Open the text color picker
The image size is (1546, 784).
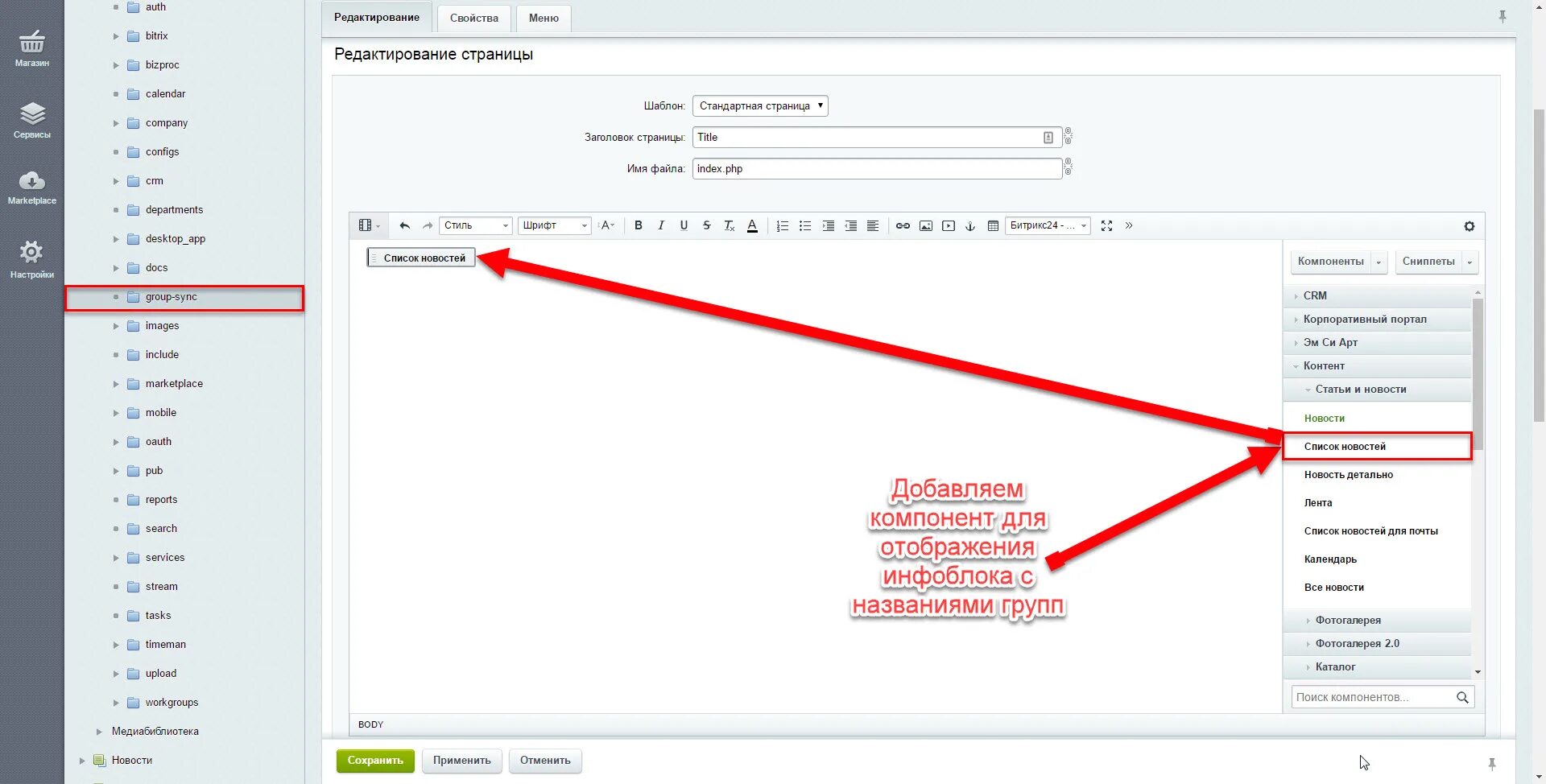click(752, 225)
